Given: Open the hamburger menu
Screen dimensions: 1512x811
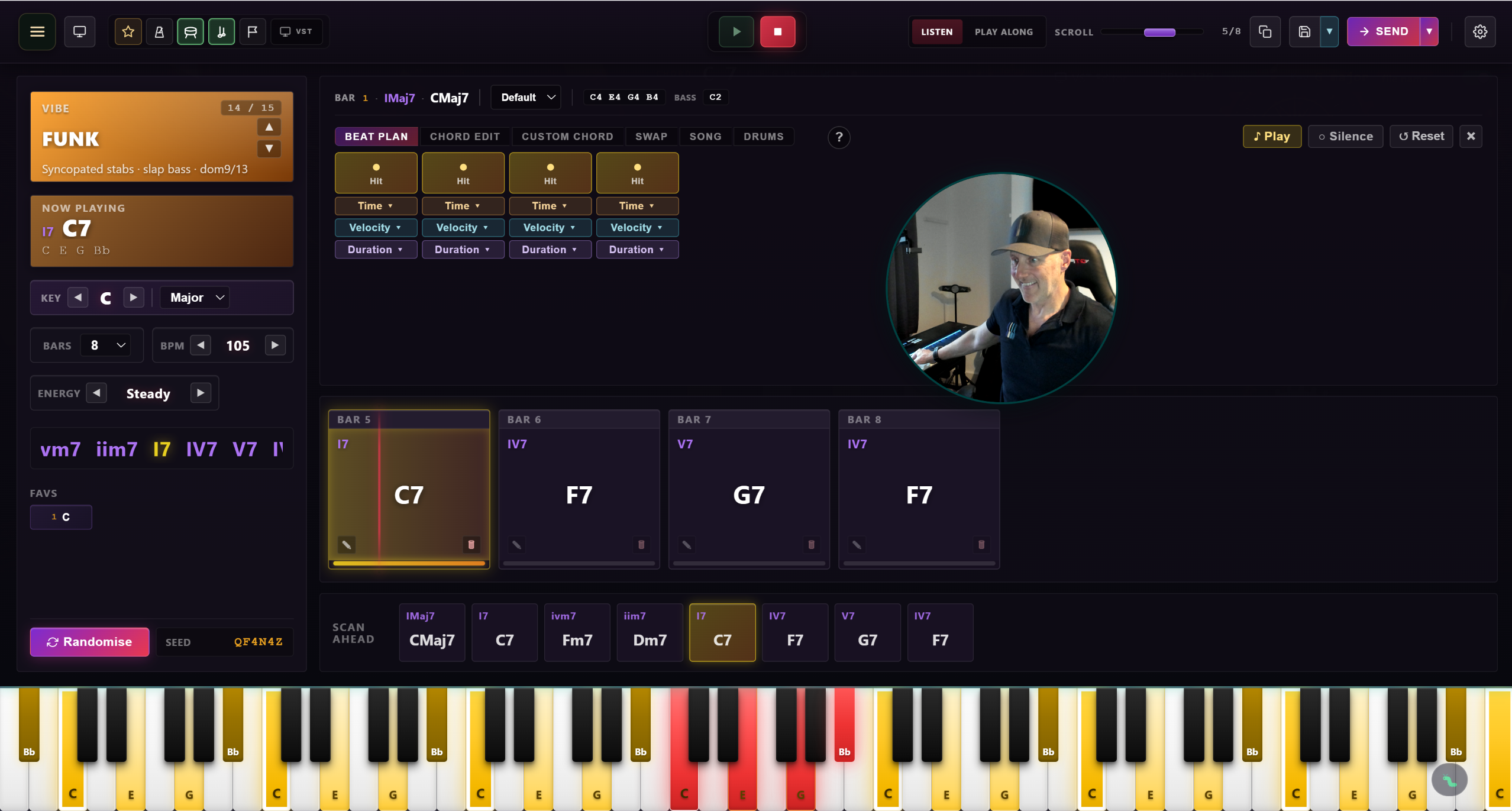Looking at the screenshot, I should (37, 31).
